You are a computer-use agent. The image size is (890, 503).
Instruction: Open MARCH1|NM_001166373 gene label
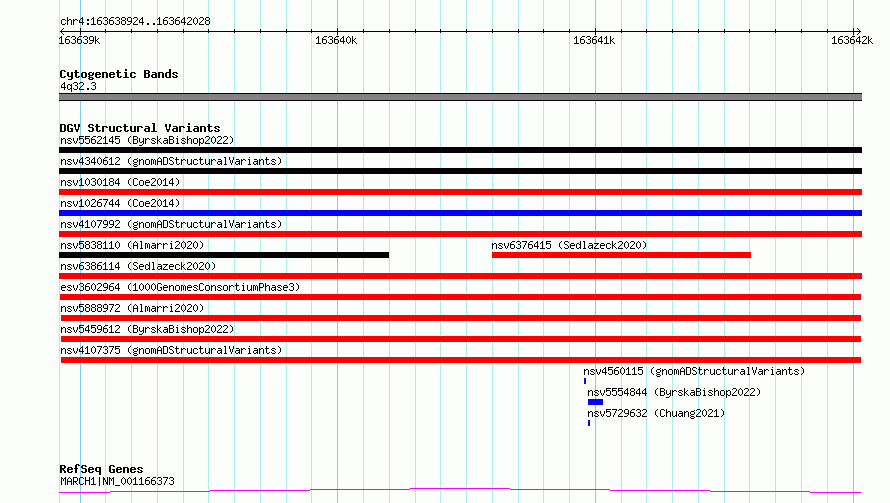tap(117, 481)
